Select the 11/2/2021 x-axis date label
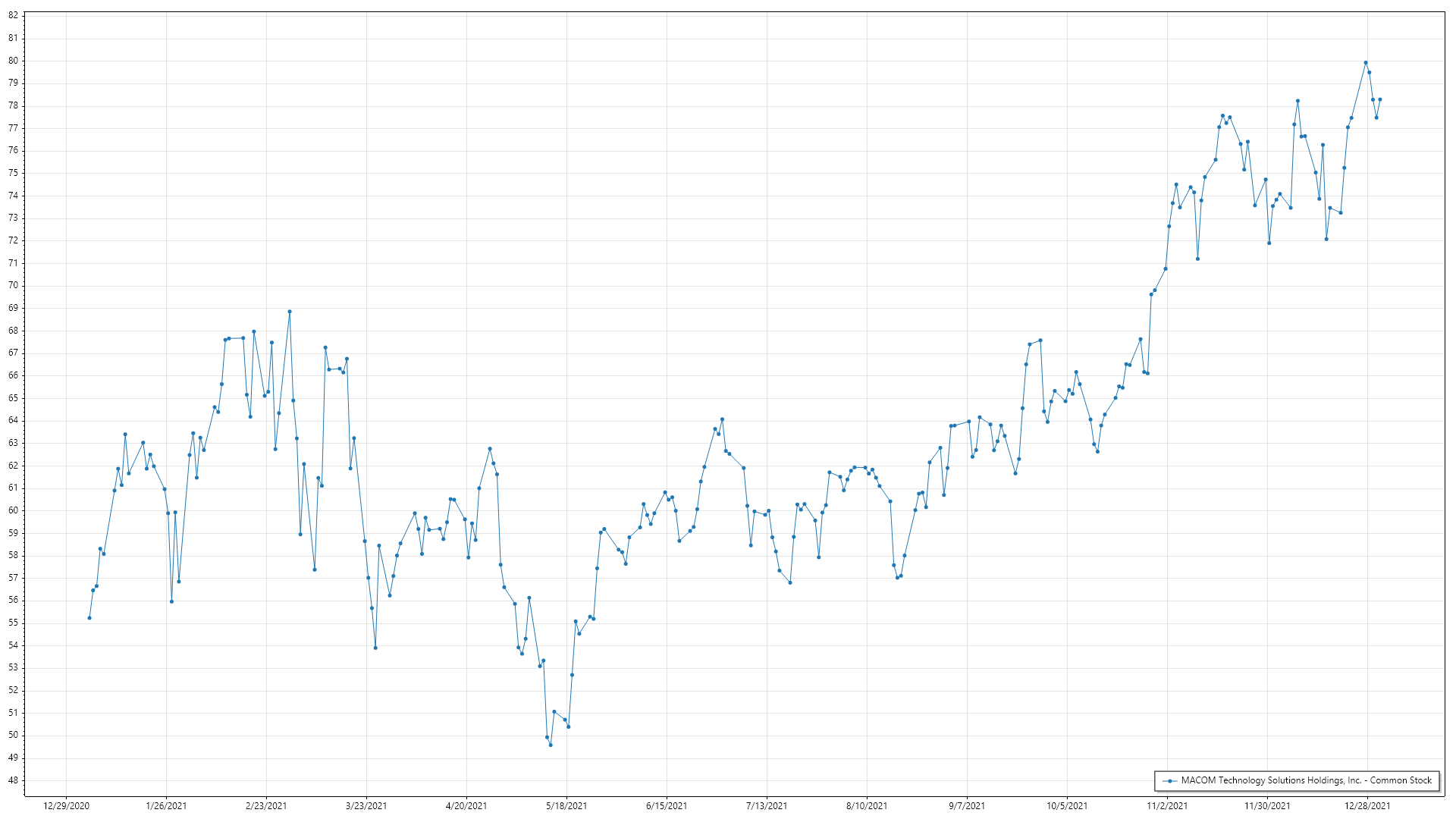1456x819 pixels. [x=1167, y=806]
